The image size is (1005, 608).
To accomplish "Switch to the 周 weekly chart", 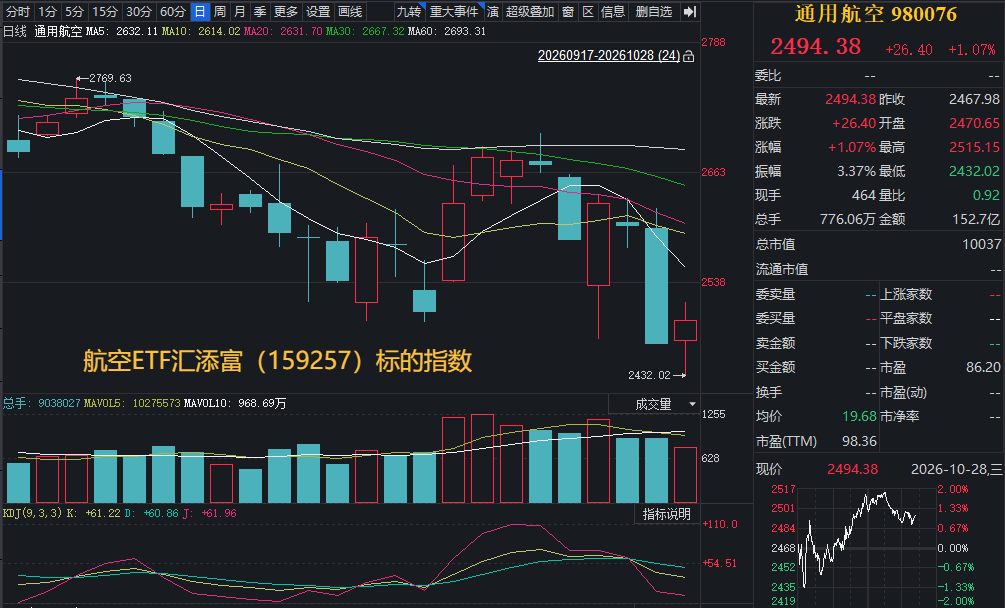I will point(220,12).
